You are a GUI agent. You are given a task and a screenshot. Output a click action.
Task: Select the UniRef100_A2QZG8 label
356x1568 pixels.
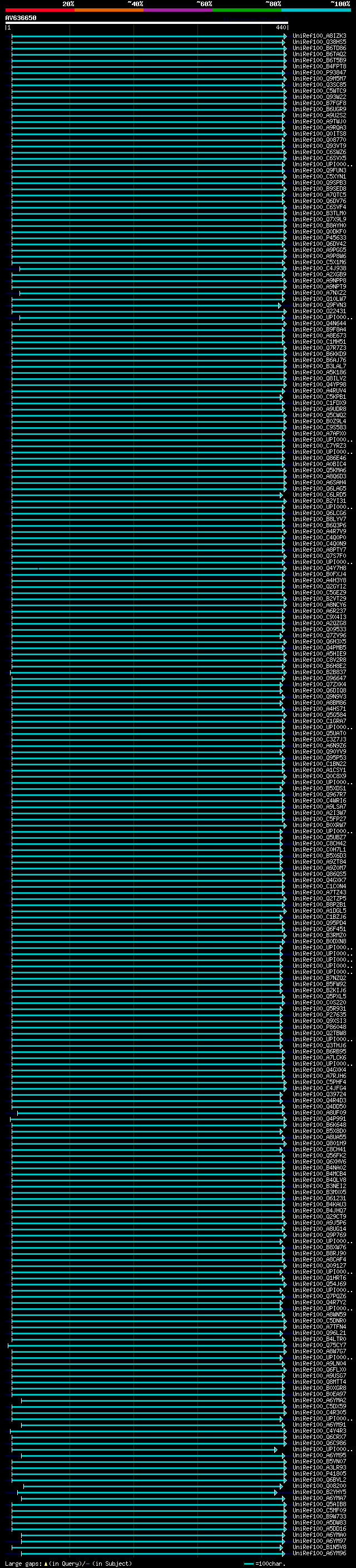tap(319, 624)
